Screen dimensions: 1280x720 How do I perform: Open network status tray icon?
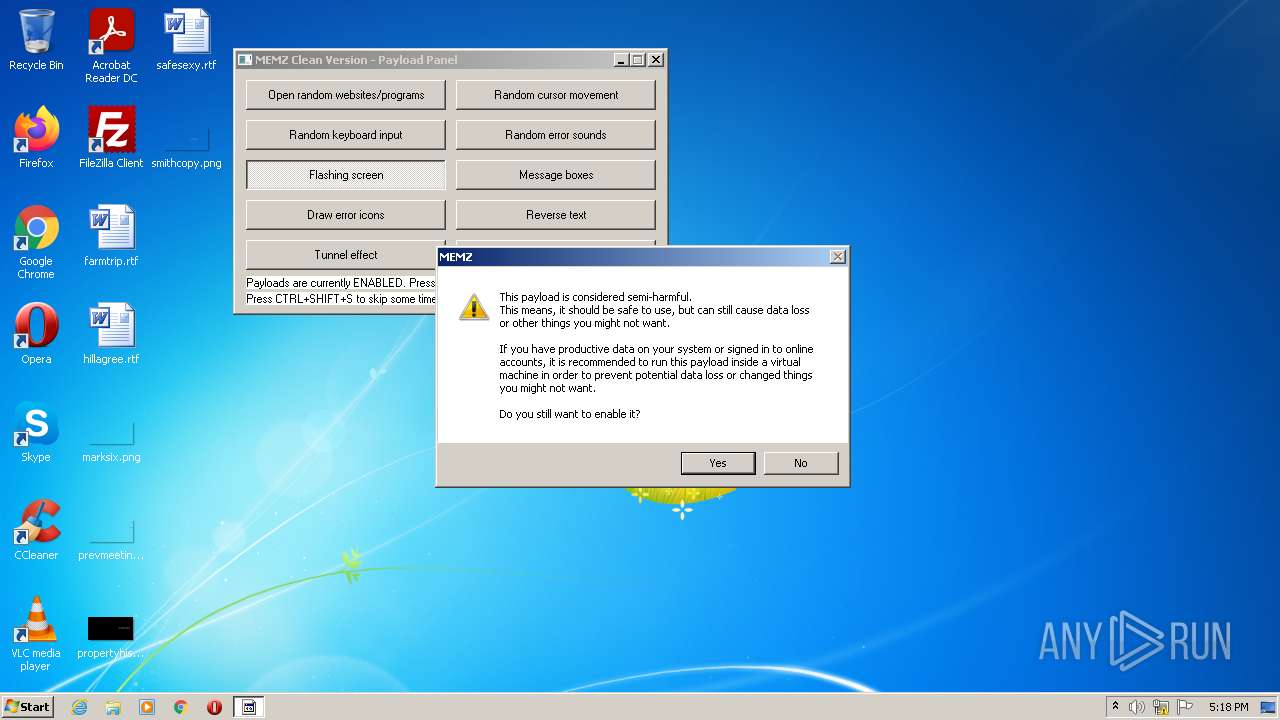[1161, 707]
